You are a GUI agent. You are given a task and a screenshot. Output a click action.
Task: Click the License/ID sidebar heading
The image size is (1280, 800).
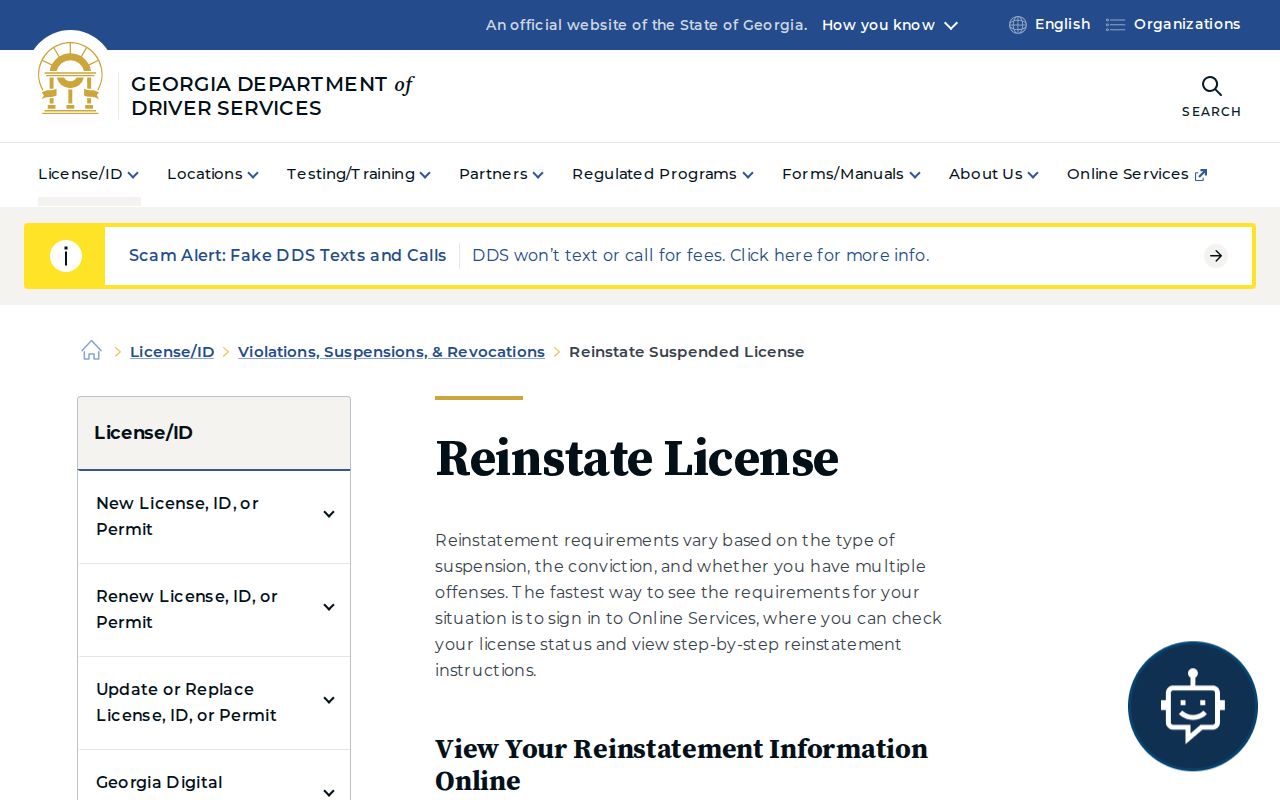143,433
